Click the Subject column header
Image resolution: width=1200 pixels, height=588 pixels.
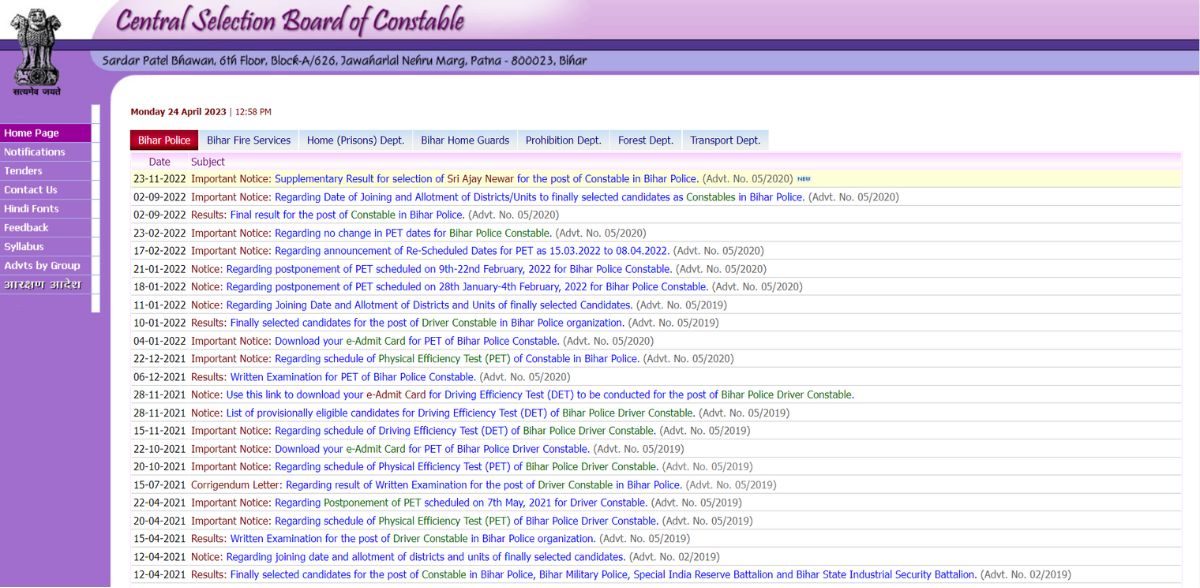[x=208, y=162]
